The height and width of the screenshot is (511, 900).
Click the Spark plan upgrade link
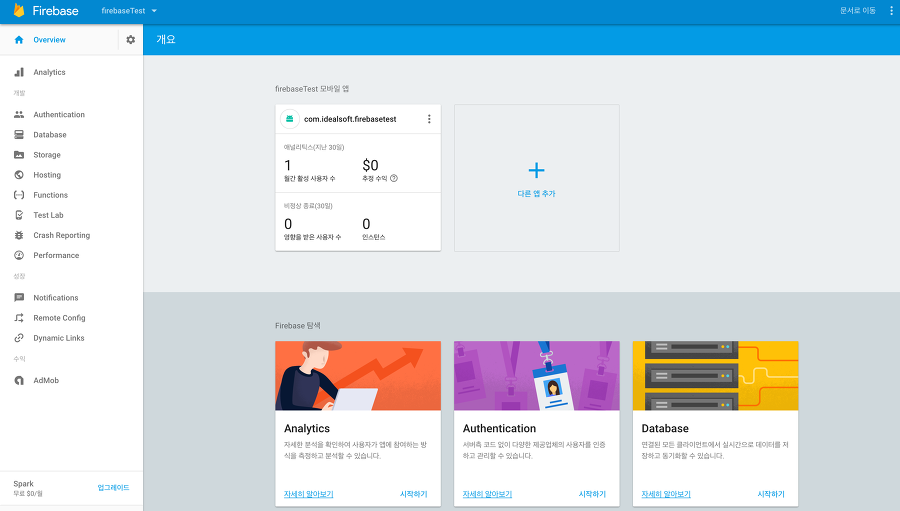(113, 487)
